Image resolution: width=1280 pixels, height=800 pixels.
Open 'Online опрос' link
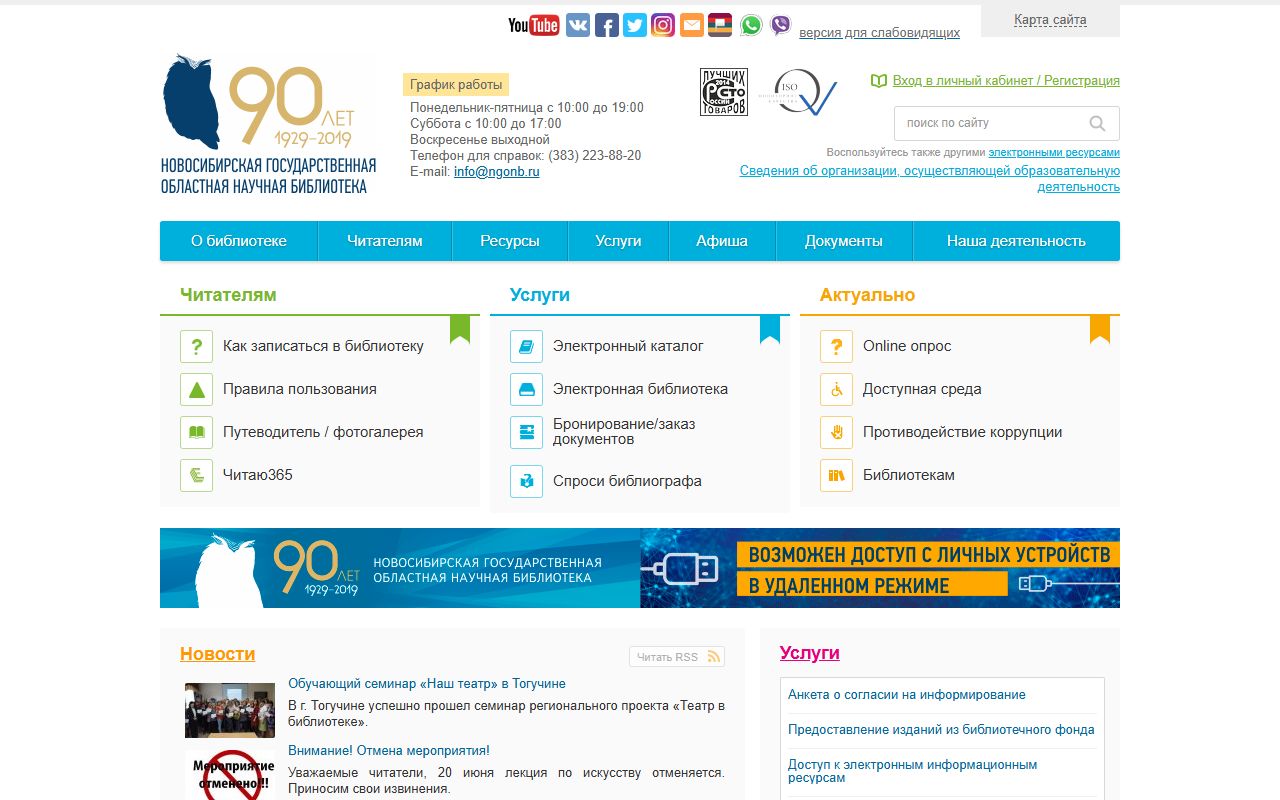907,346
